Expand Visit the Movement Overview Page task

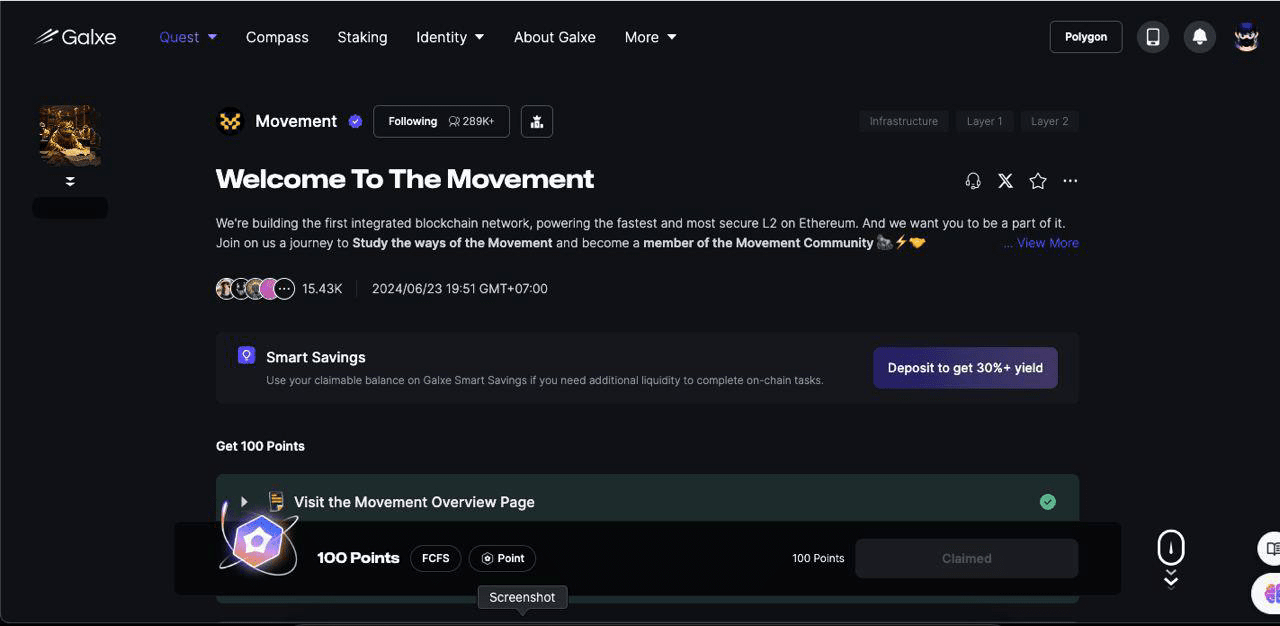pos(244,502)
